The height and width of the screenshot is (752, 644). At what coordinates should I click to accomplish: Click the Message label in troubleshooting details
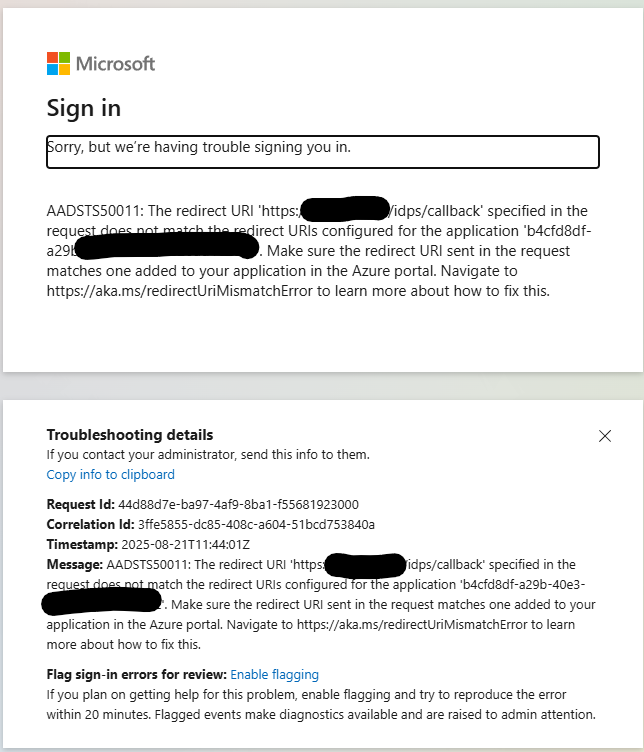[x=74, y=564]
